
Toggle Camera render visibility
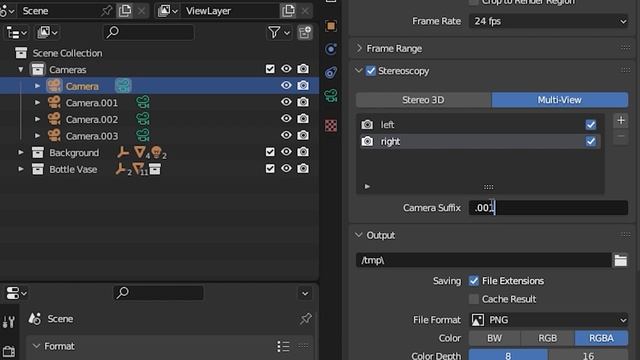(303, 85)
